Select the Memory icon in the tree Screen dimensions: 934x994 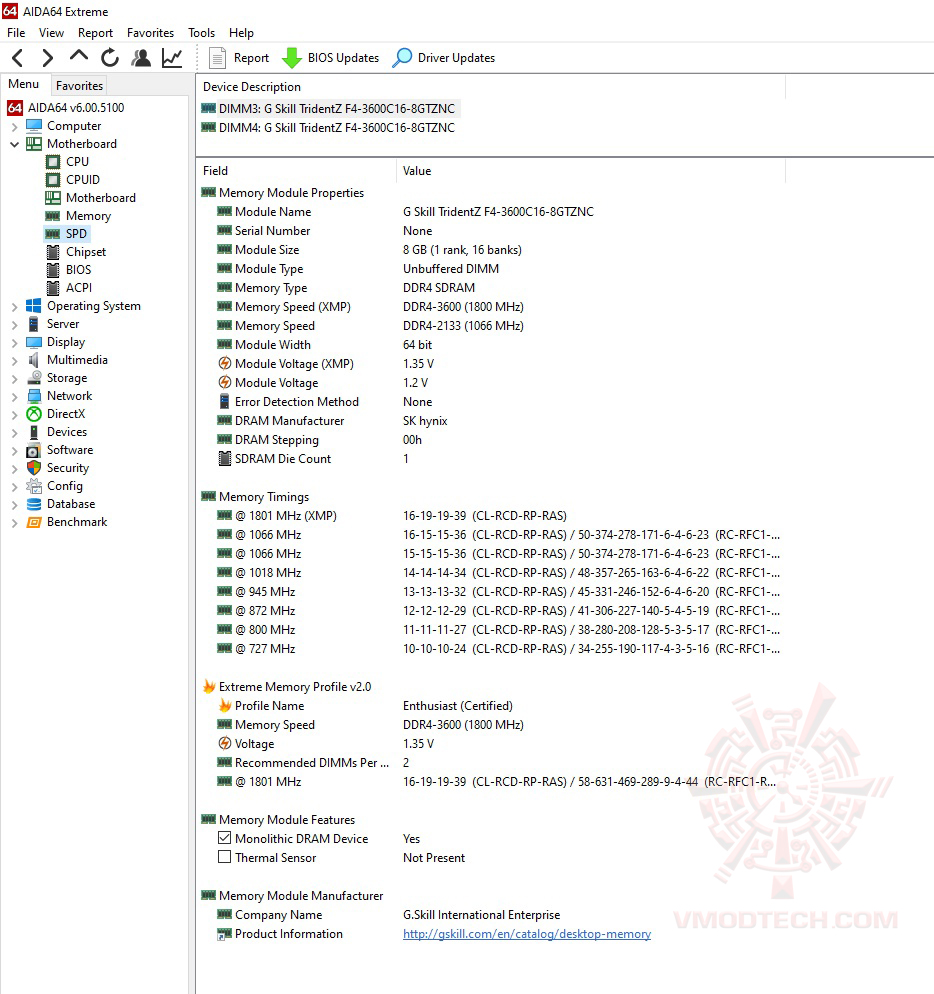[53, 216]
